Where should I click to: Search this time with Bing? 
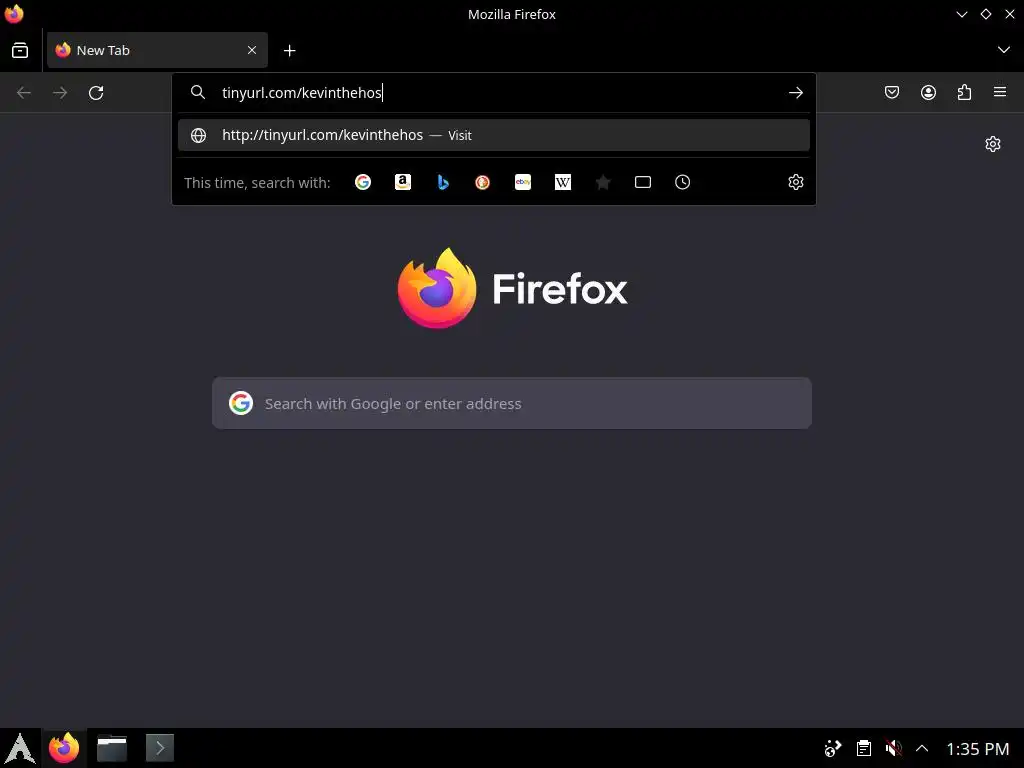(443, 182)
